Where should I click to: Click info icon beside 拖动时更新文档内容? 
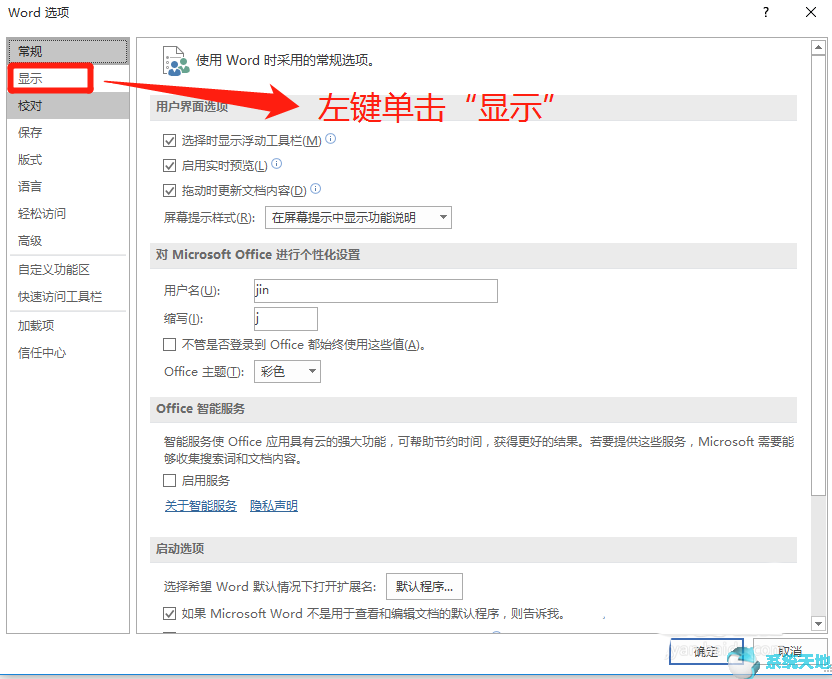click(316, 188)
